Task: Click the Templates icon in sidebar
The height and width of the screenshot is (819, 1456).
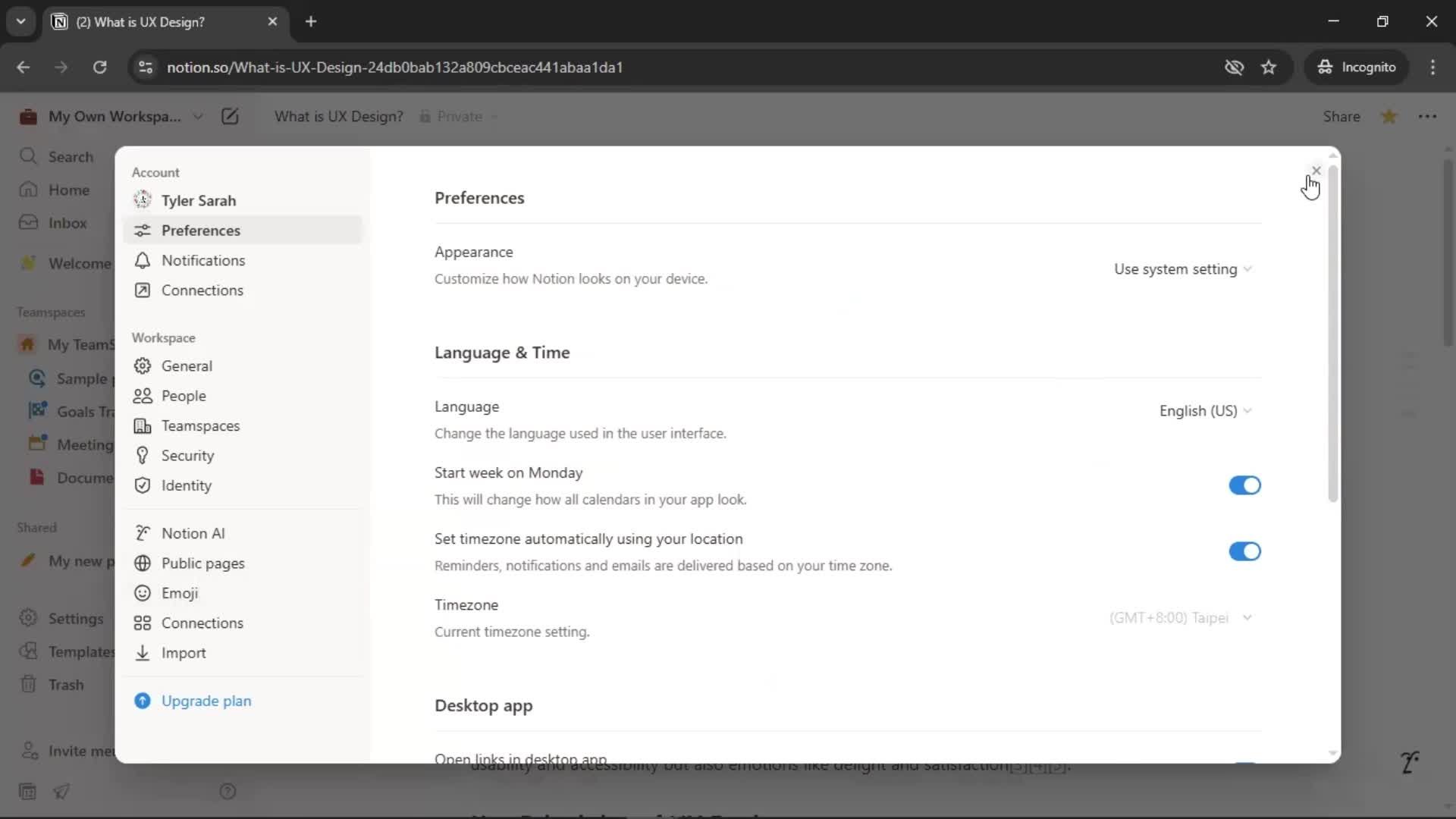Action: pyautogui.click(x=28, y=651)
